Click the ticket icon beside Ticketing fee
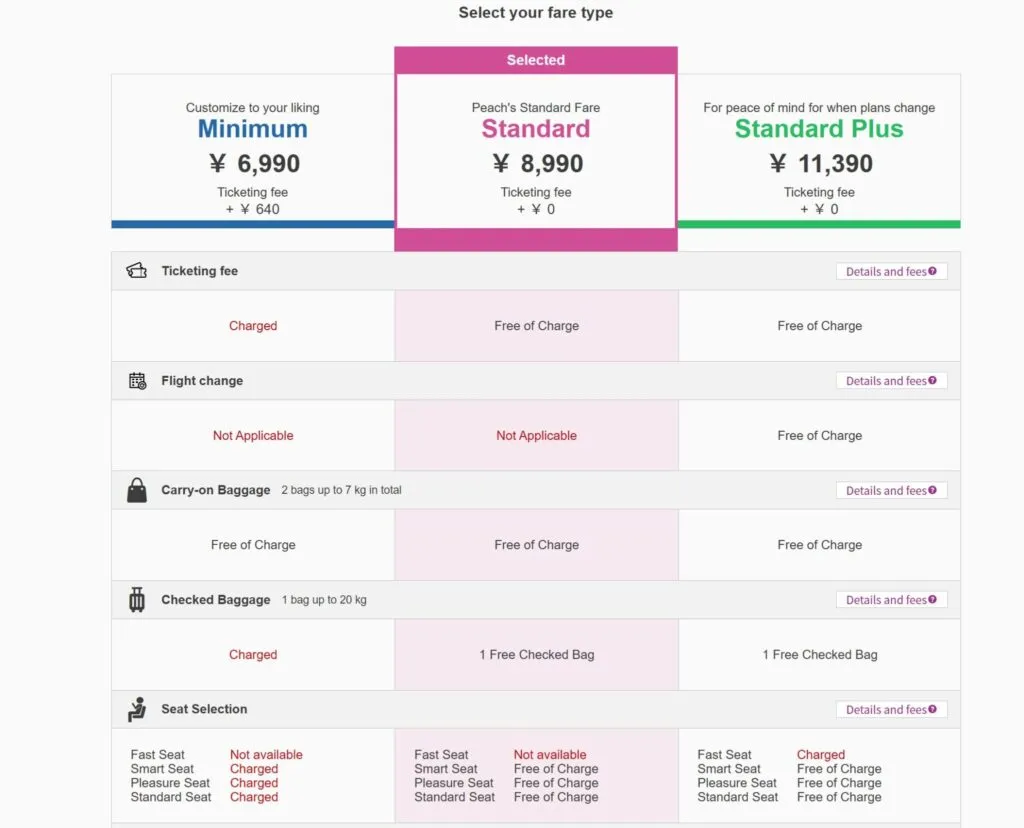The height and width of the screenshot is (828, 1024). (x=137, y=271)
